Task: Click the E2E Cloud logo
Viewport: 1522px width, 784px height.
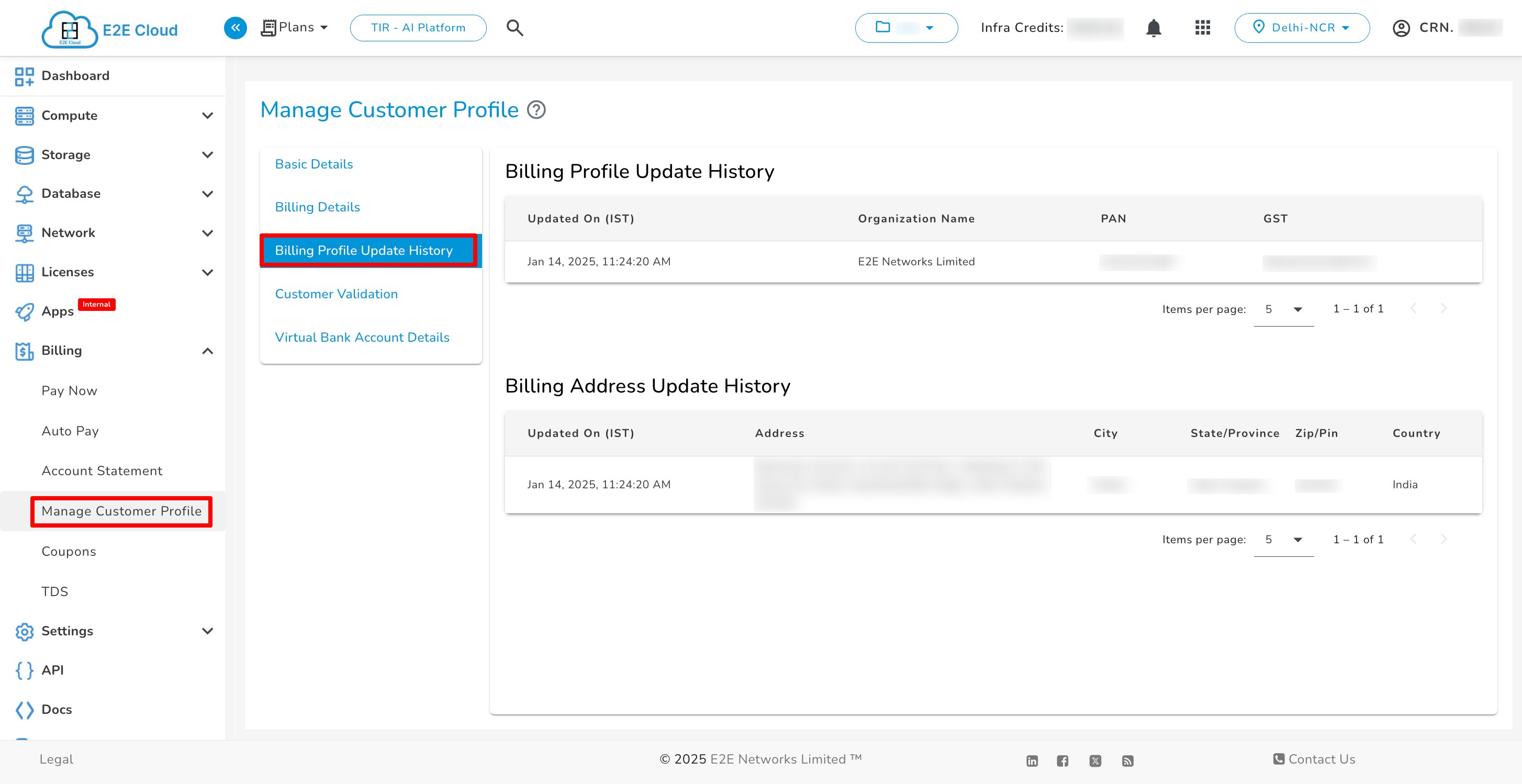Action: tap(109, 29)
